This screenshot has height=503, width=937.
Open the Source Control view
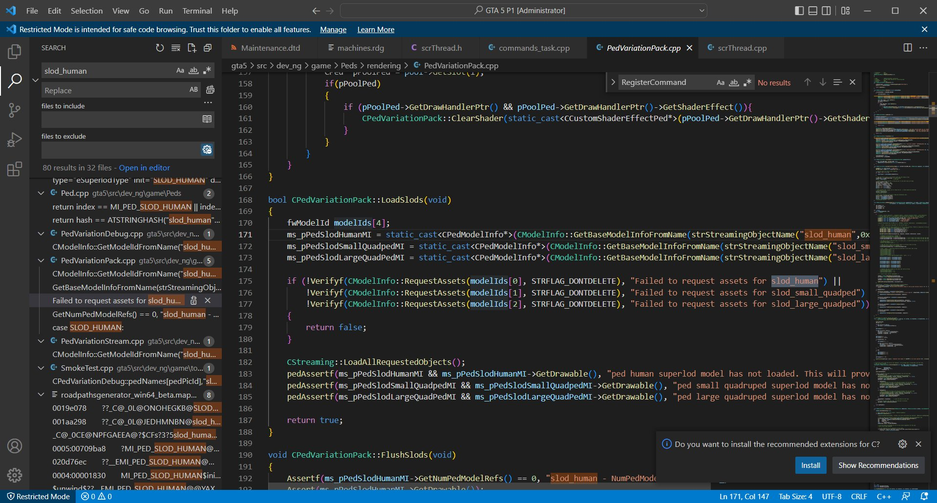tap(14, 110)
